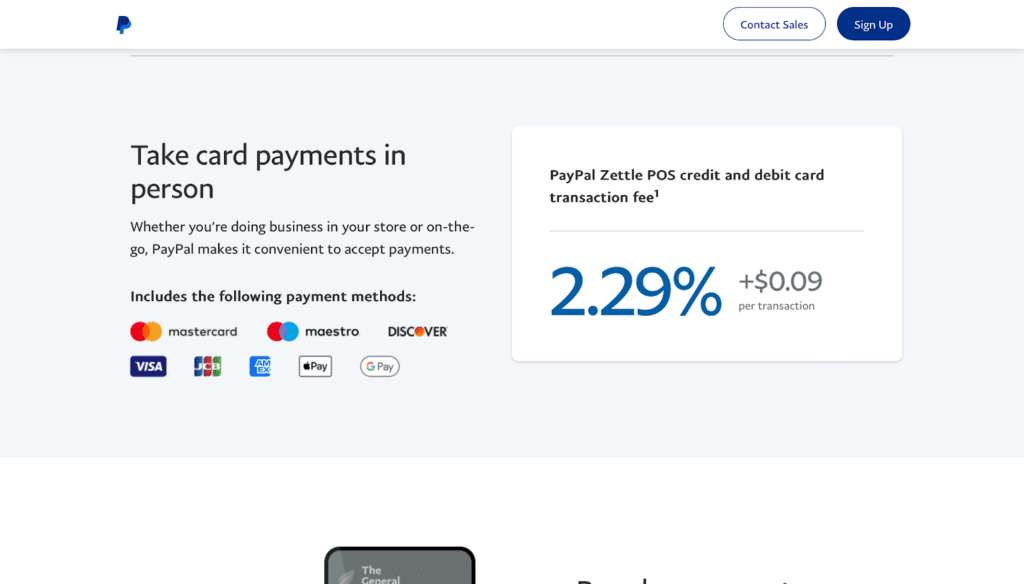This screenshot has height=584, width=1024.
Task: Open the Contact Sales page
Action: [774, 25]
